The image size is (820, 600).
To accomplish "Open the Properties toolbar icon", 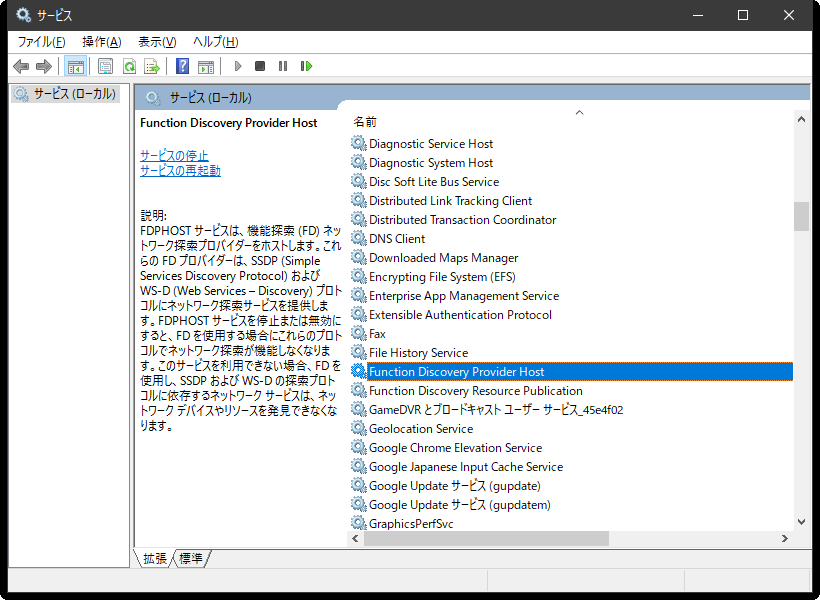I will pyautogui.click(x=106, y=66).
